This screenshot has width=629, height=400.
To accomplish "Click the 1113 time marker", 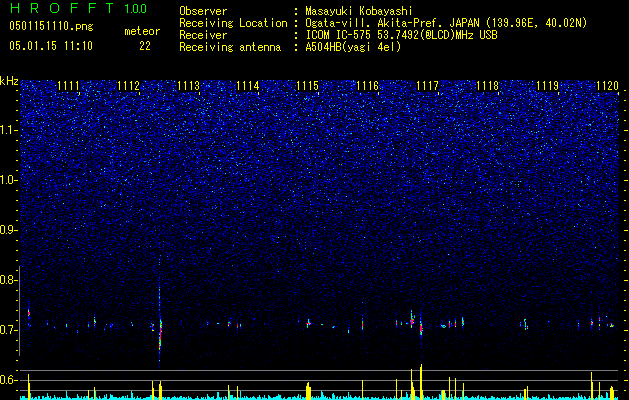I will coord(188,86).
